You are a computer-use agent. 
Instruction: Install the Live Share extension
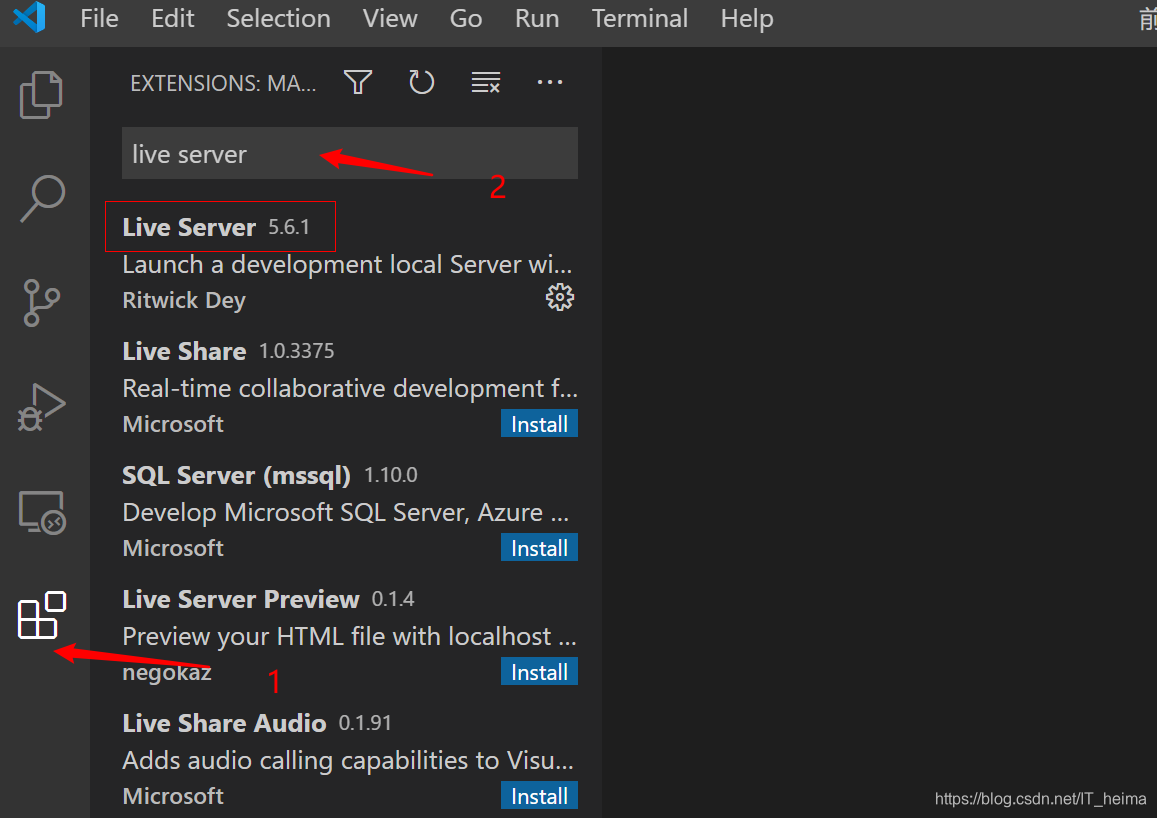click(x=539, y=423)
